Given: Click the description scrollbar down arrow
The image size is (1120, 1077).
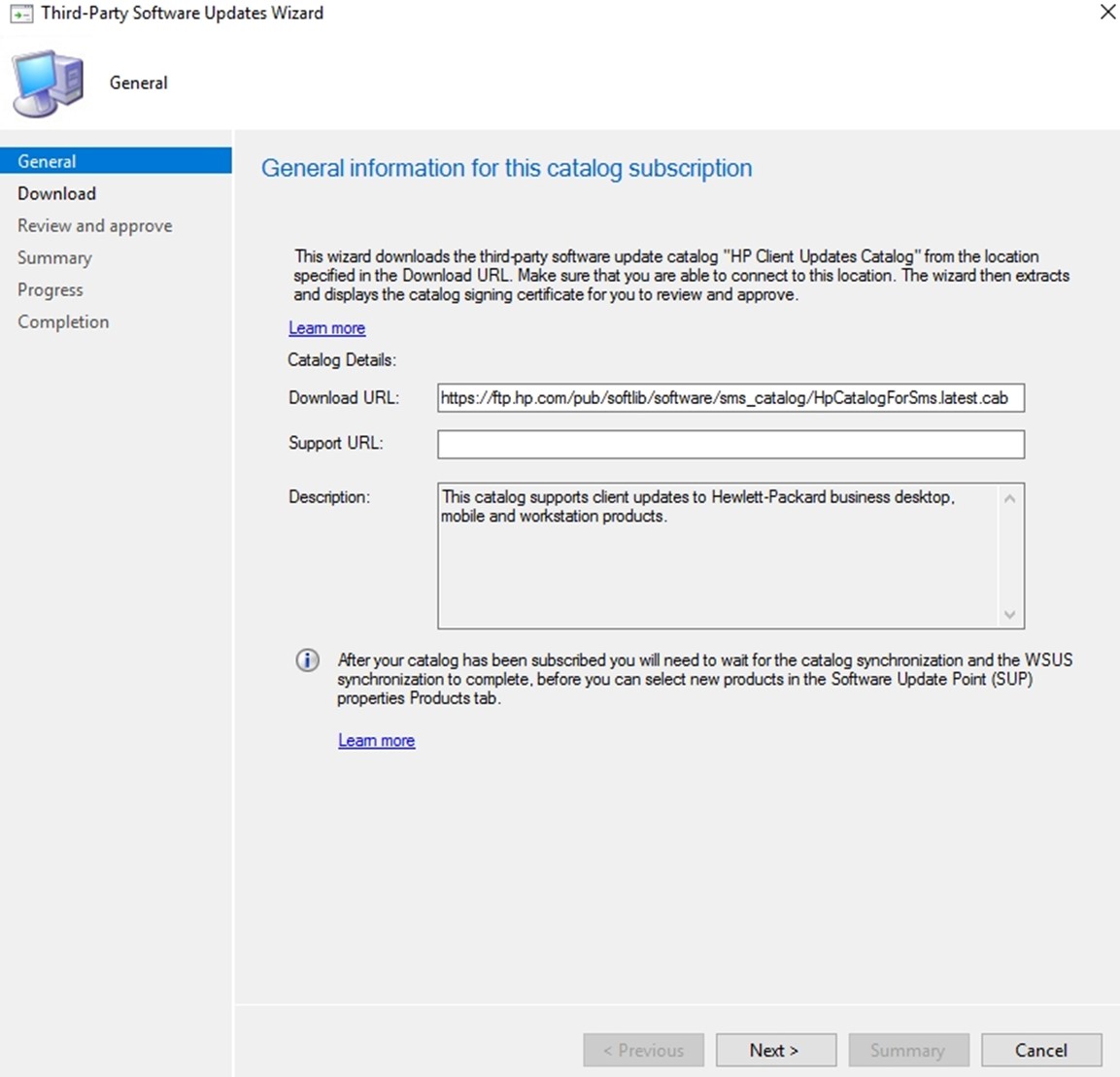Looking at the screenshot, I should [1009, 614].
